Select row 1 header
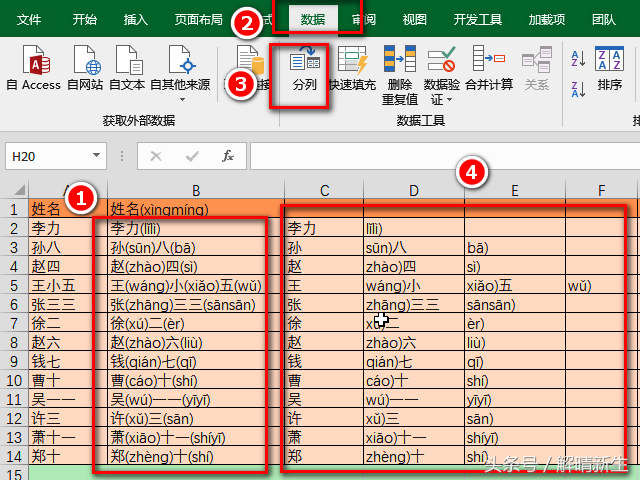The width and height of the screenshot is (640, 480). 14,209
